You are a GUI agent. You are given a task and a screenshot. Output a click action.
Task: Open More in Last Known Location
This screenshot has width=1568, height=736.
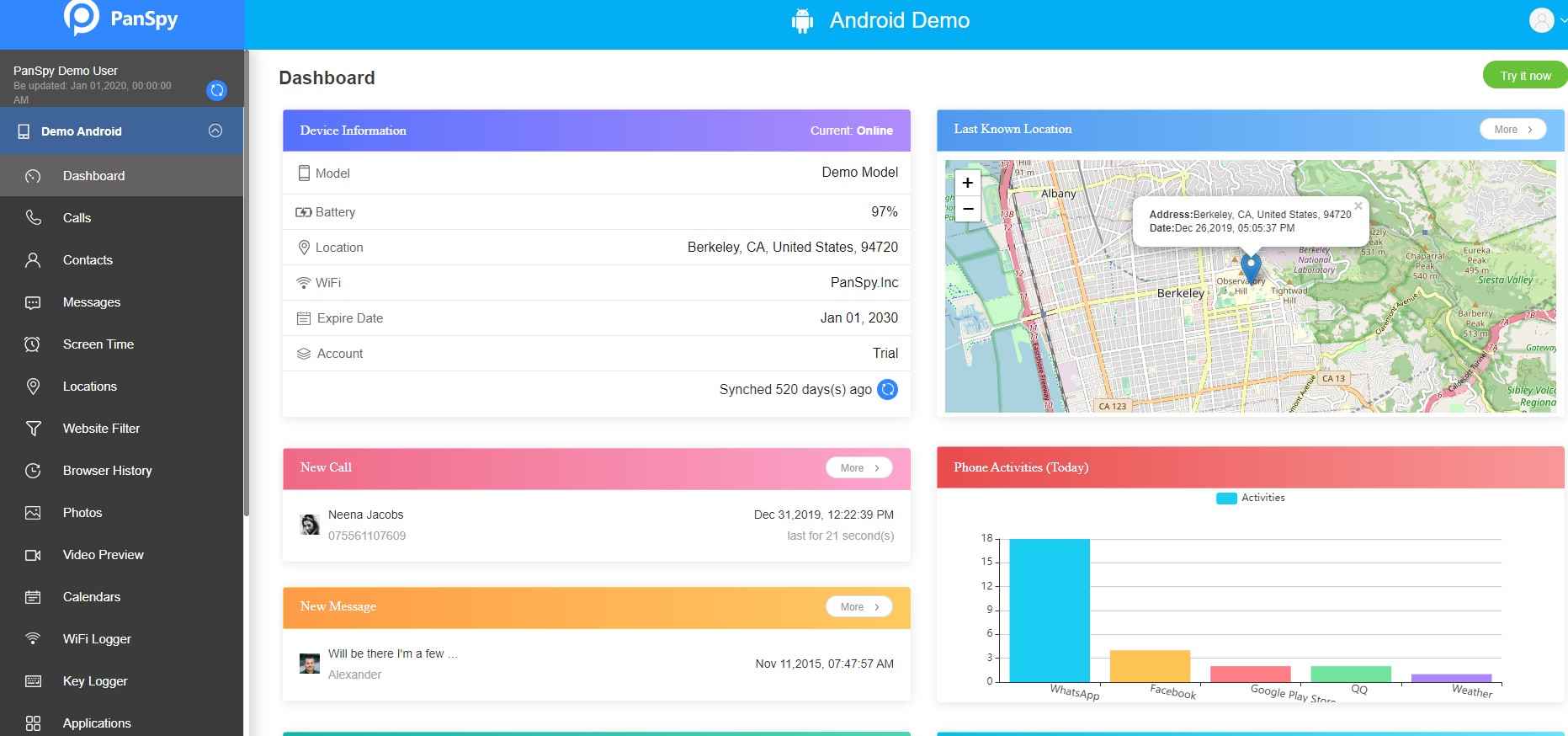pyautogui.click(x=1513, y=129)
